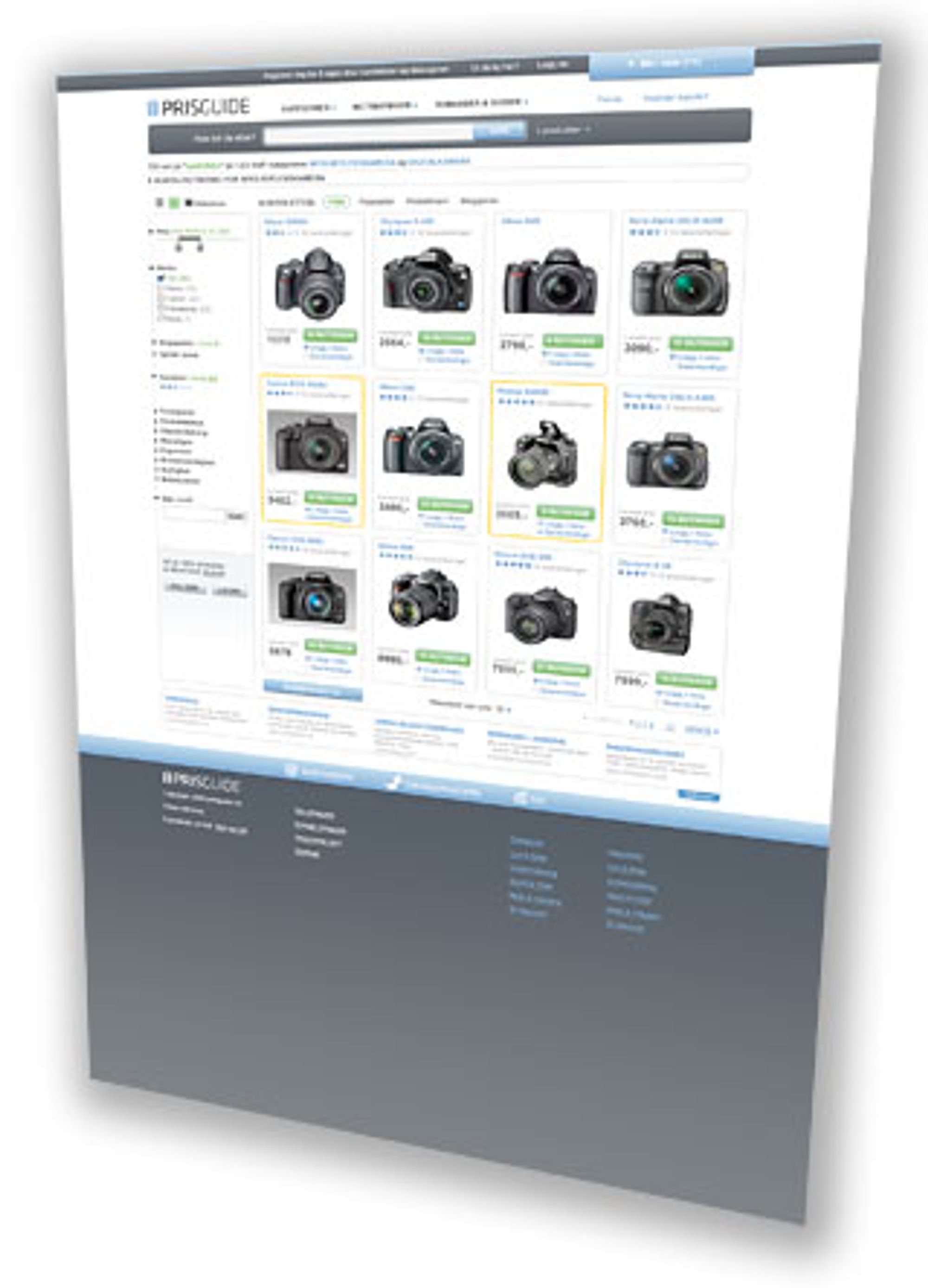Click the blue button below the bottom-left camera card

pyautogui.click(x=313, y=691)
